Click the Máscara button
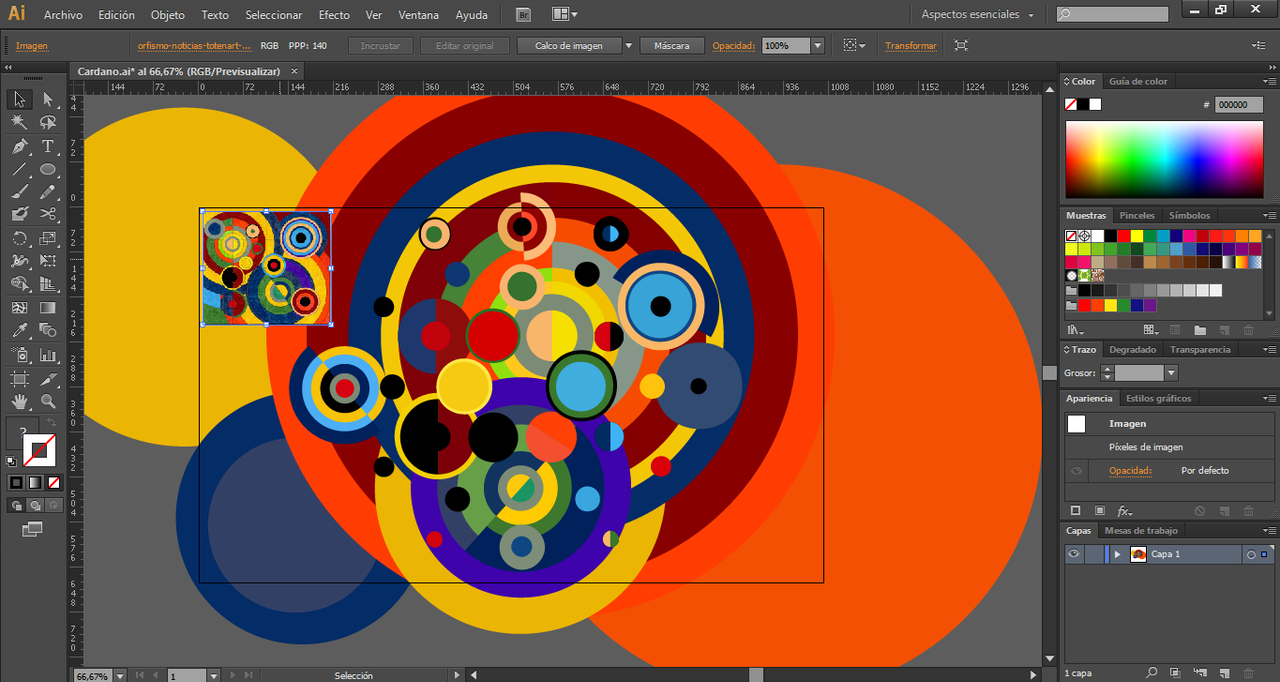 pos(671,46)
